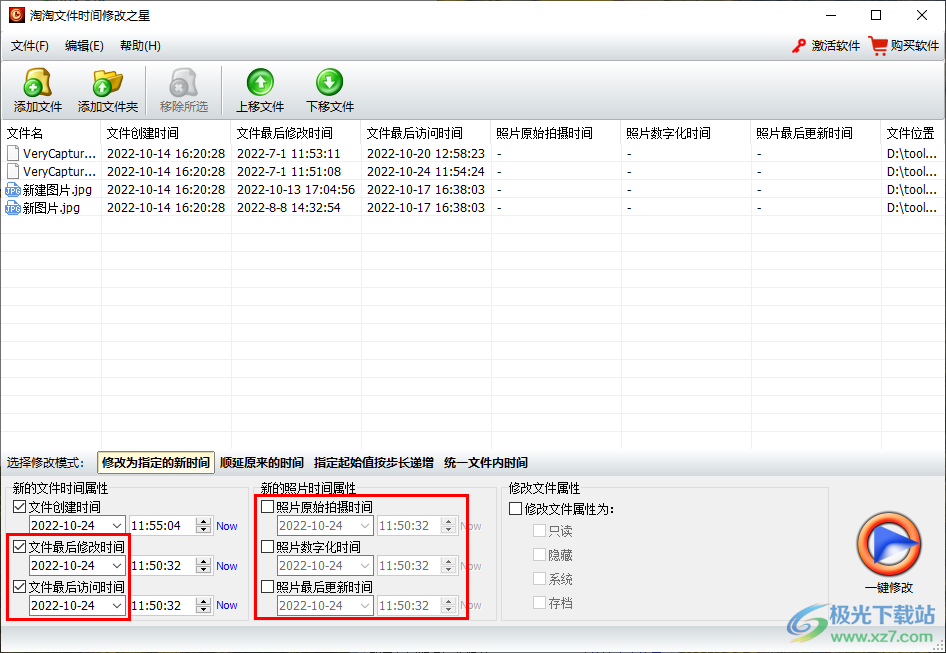Switch to 指定起始值按步长递增 mode
This screenshot has height=653, width=946.
373,463
